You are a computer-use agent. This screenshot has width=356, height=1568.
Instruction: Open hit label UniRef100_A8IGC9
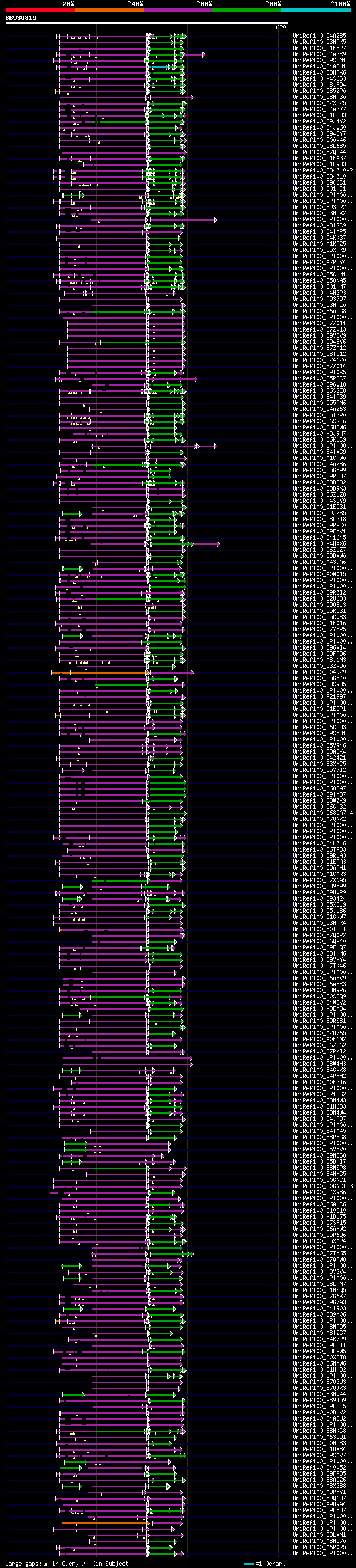319,226
